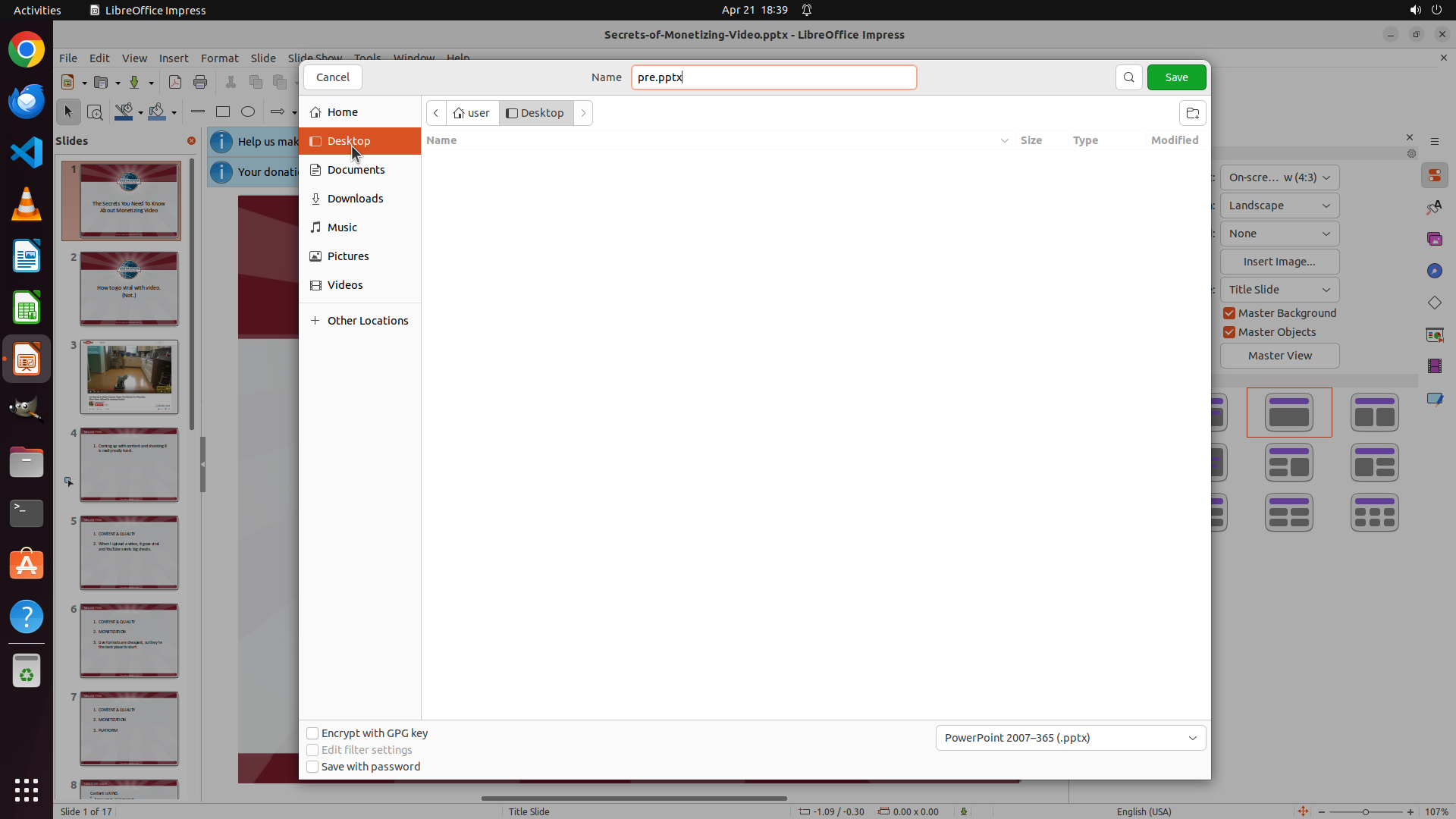This screenshot has height=819, width=1456.
Task: Uncheck Master Background checkbox
Action: 1229,313
